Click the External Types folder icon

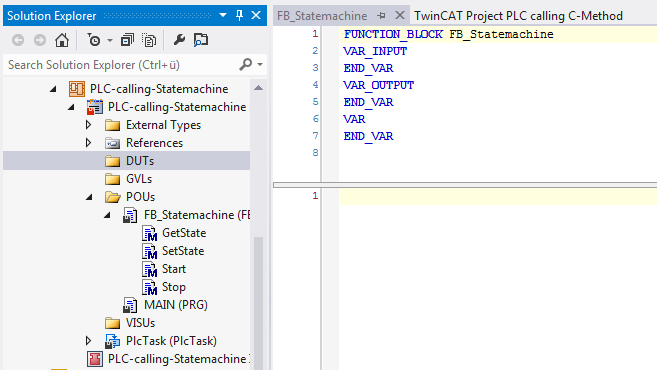point(112,125)
